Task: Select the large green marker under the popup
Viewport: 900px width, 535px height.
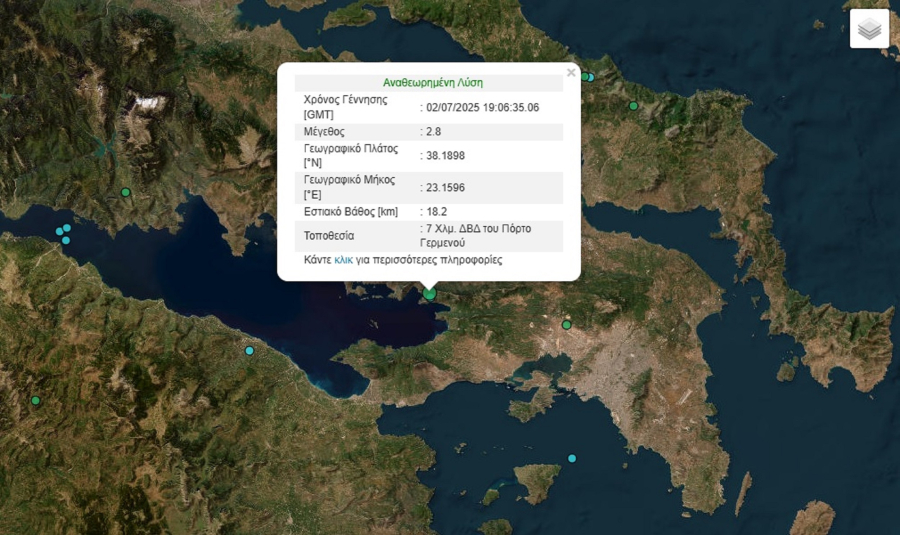Action: tap(429, 294)
